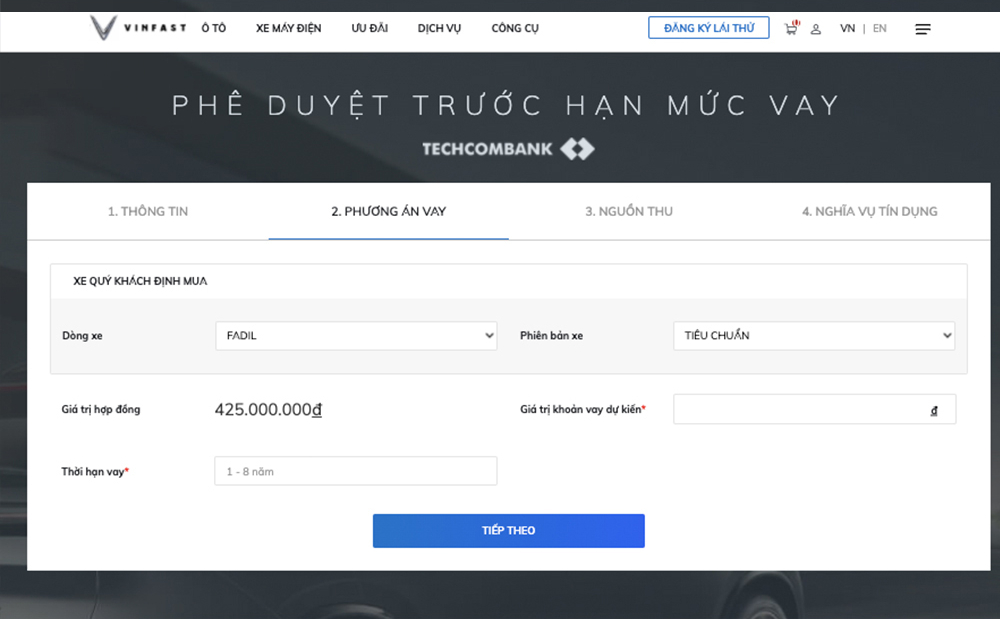Click the VinFast logo

[138, 28]
